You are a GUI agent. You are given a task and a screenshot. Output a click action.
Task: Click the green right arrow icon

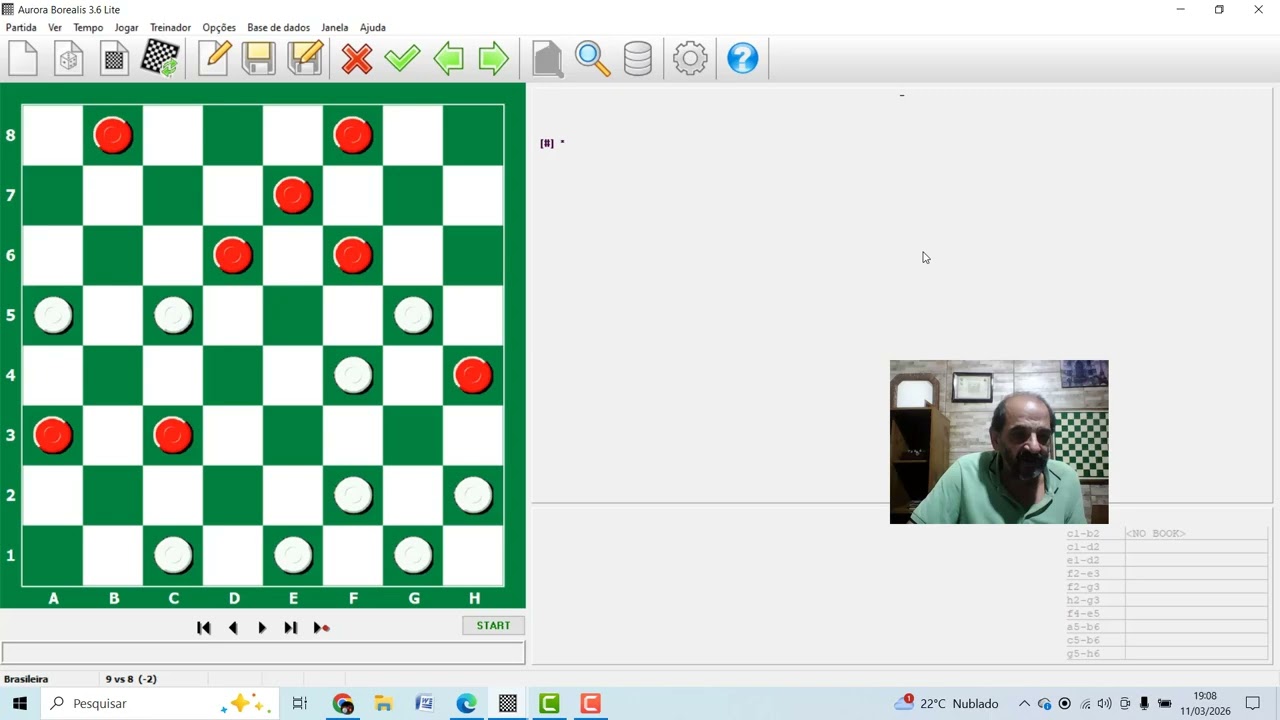494,59
